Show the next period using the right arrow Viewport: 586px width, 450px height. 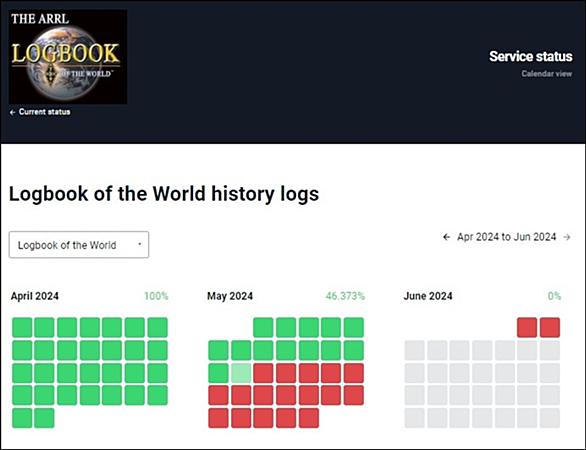pyautogui.click(x=567, y=237)
